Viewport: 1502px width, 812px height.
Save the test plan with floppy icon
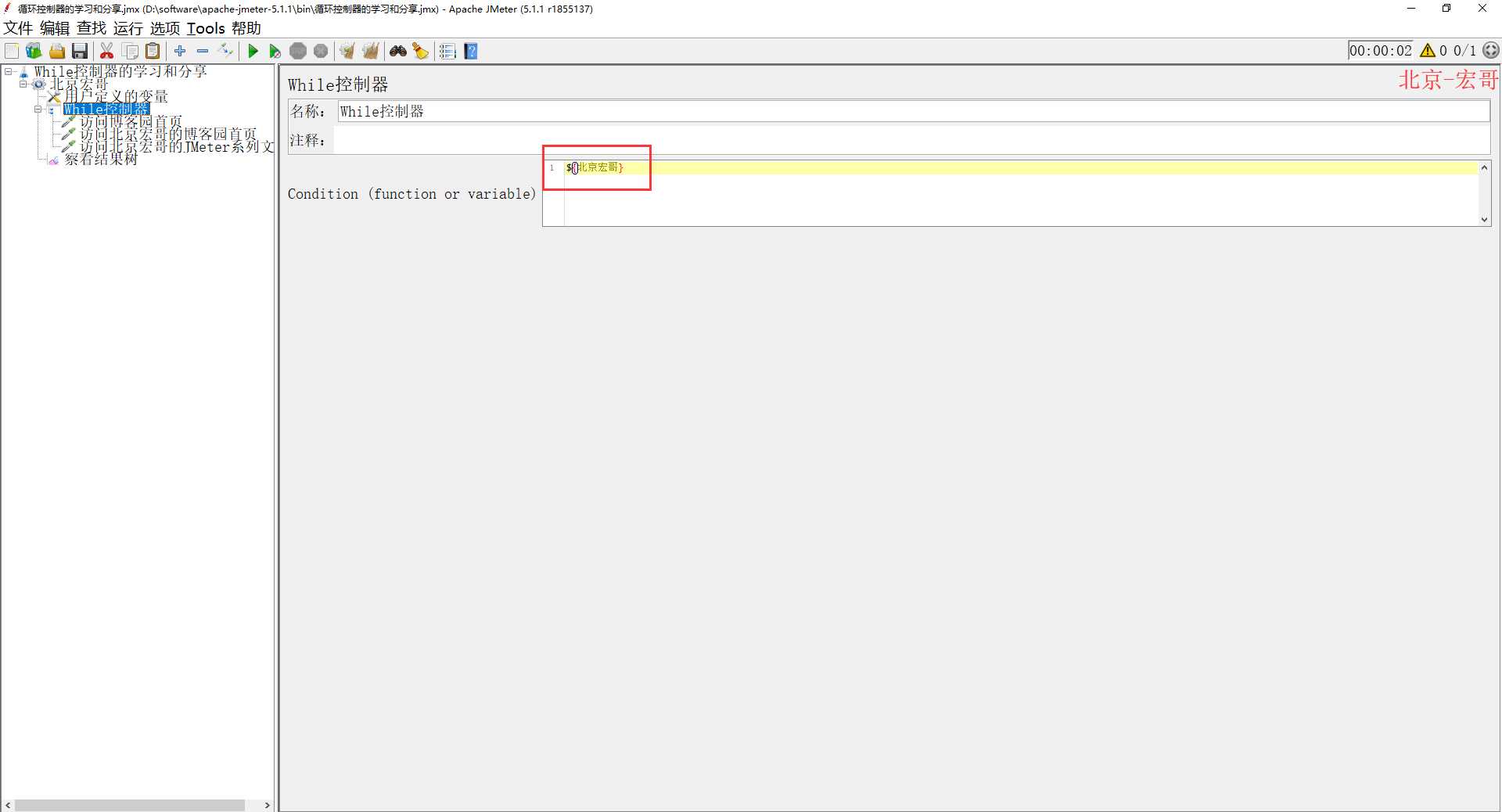coord(79,51)
